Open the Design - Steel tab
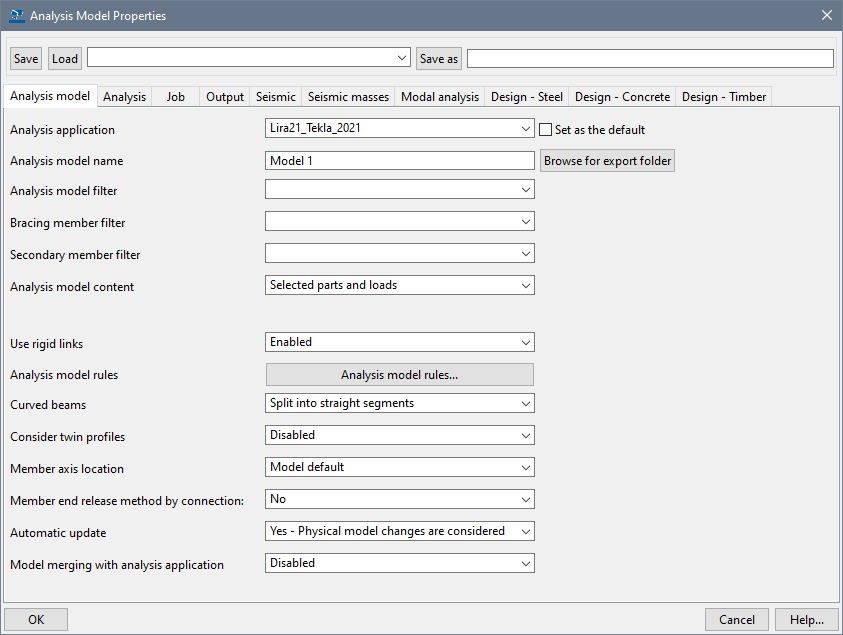The height and width of the screenshot is (635, 843). tap(526, 97)
